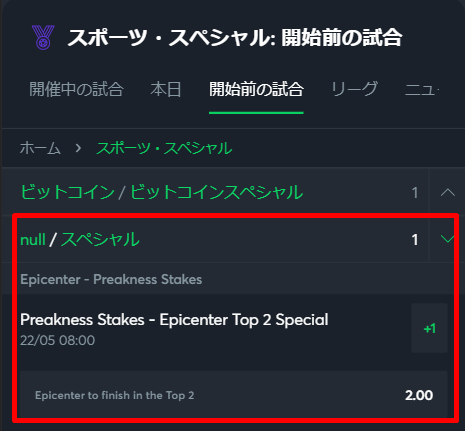Open the partially visible ニュー tab
Viewport: 465px width, 431px height.
(x=422, y=89)
